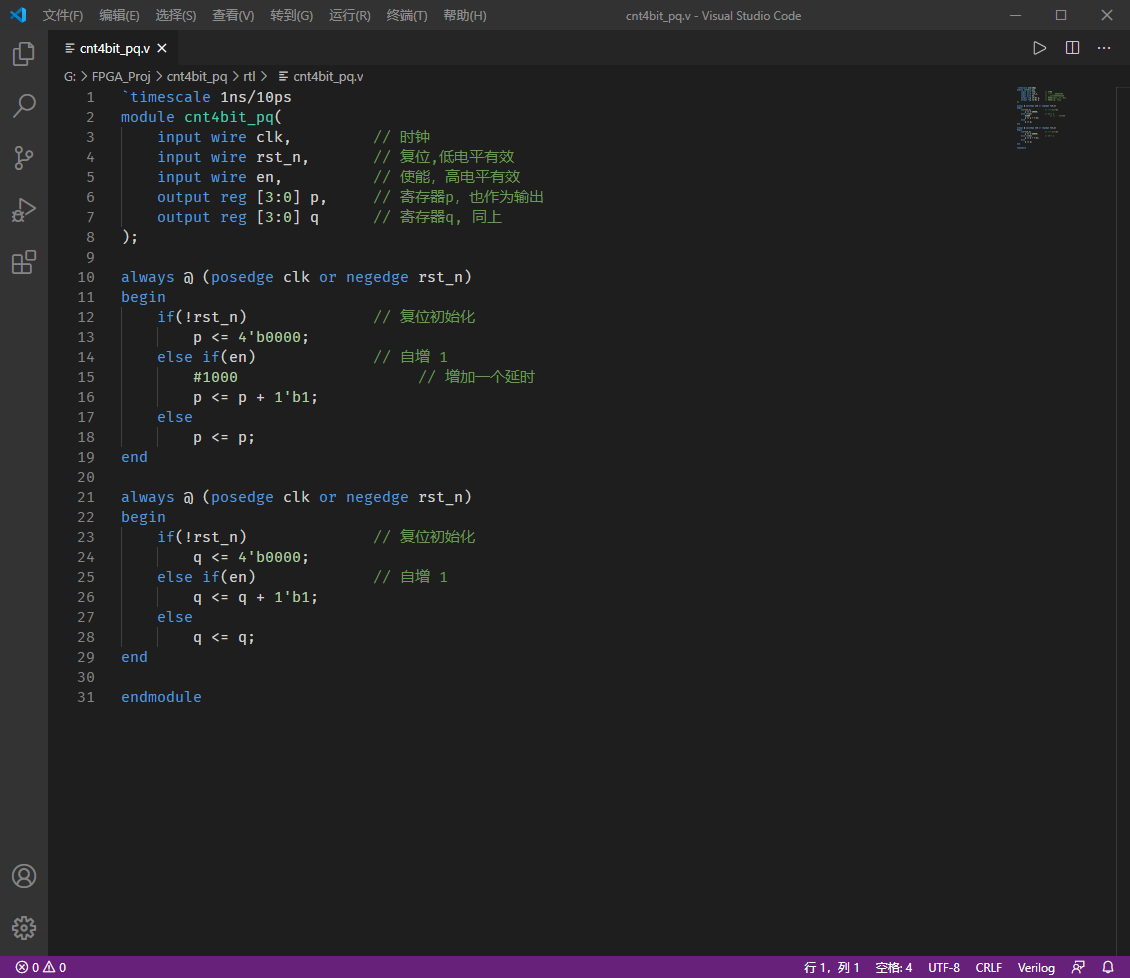The width and height of the screenshot is (1130, 978).
Task: Open the 文件(F) menu
Action: pos(63,16)
